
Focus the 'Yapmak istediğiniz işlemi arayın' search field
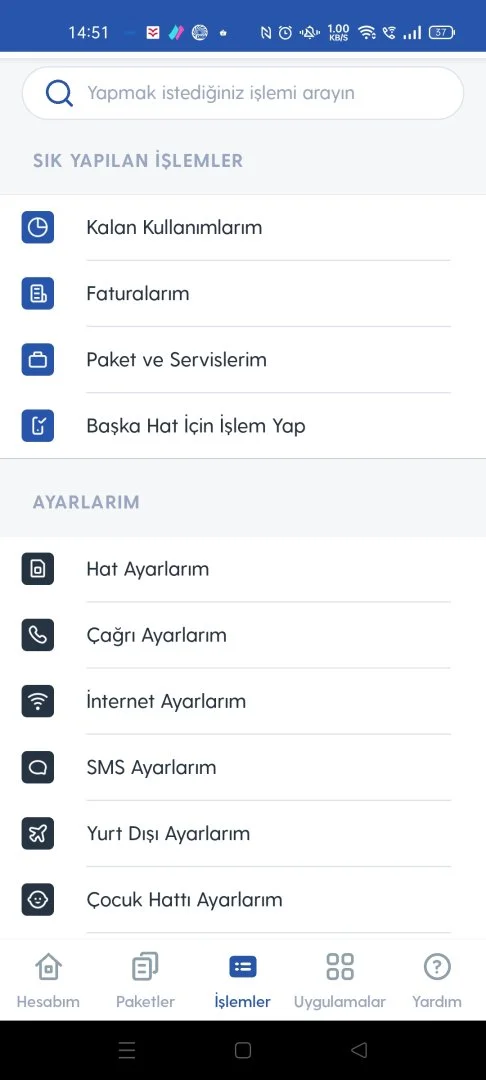243,93
